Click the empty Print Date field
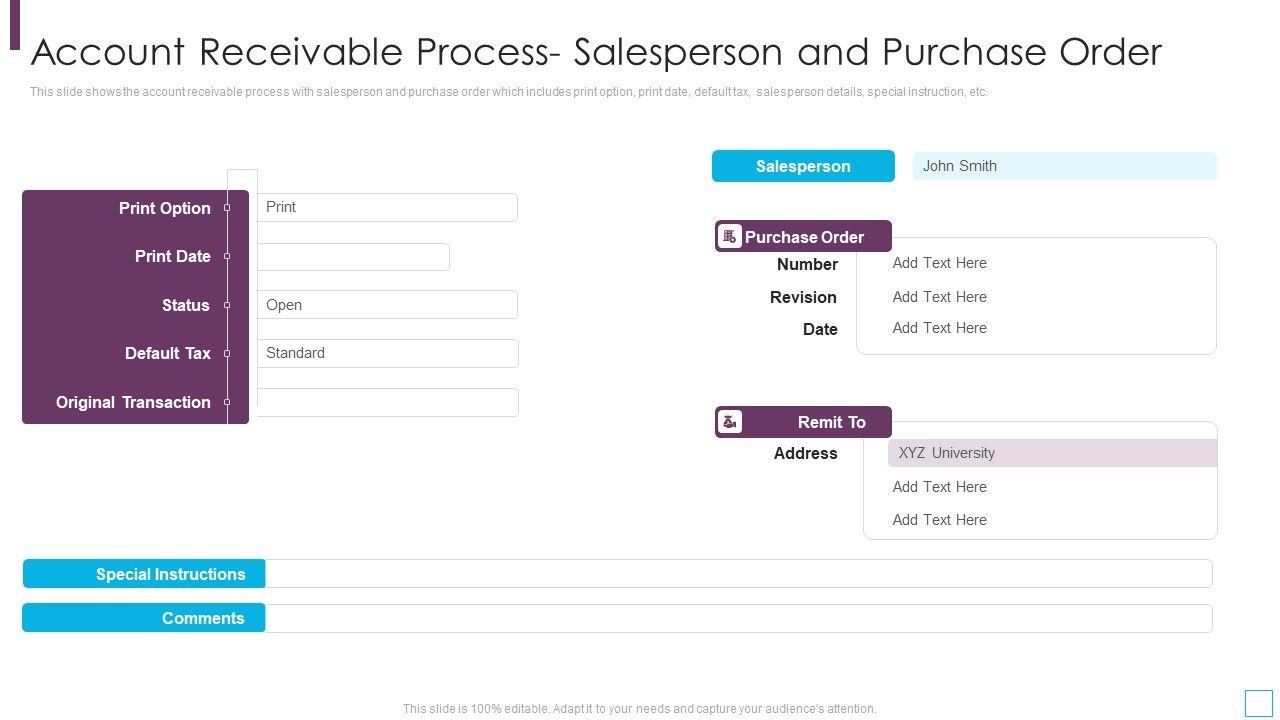Image resolution: width=1280 pixels, height=720 pixels. 353,257
